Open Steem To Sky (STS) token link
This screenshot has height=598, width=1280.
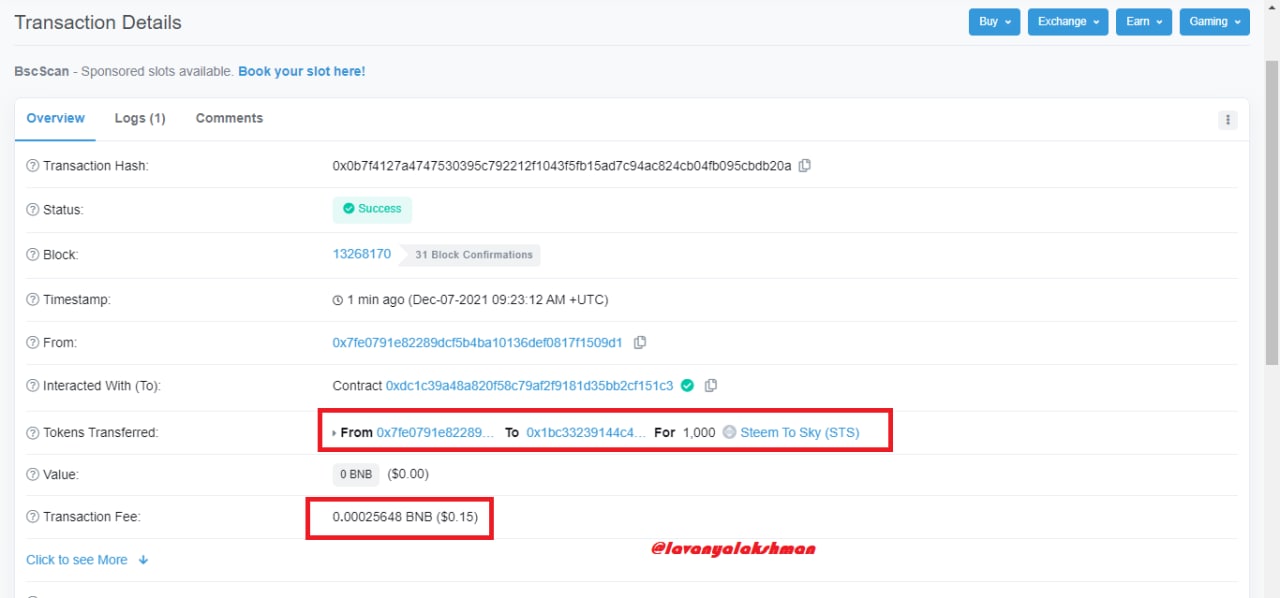800,433
